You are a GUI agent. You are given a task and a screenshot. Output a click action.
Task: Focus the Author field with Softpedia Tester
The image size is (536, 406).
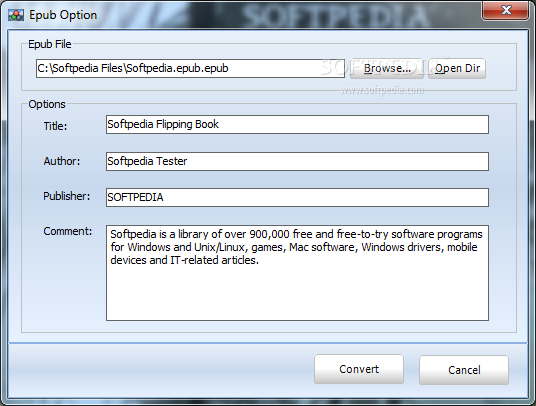point(297,161)
